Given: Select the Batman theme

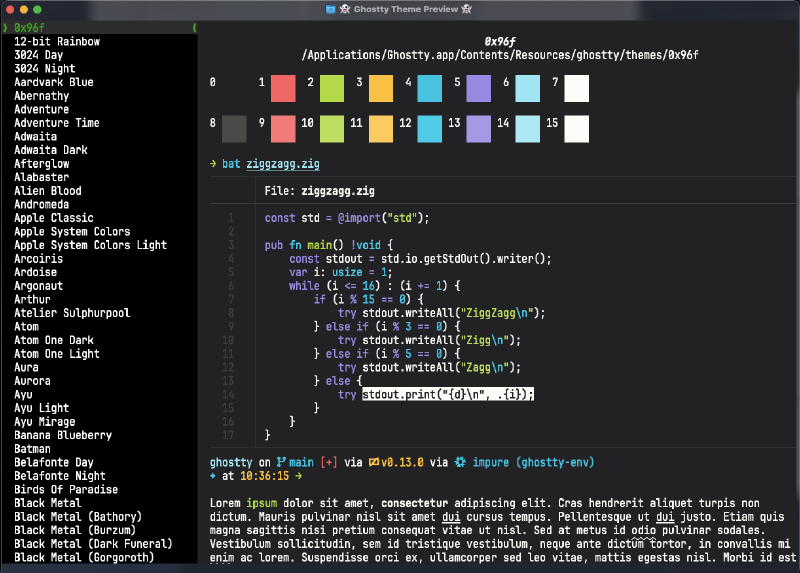Looking at the screenshot, I should click(x=32, y=449).
